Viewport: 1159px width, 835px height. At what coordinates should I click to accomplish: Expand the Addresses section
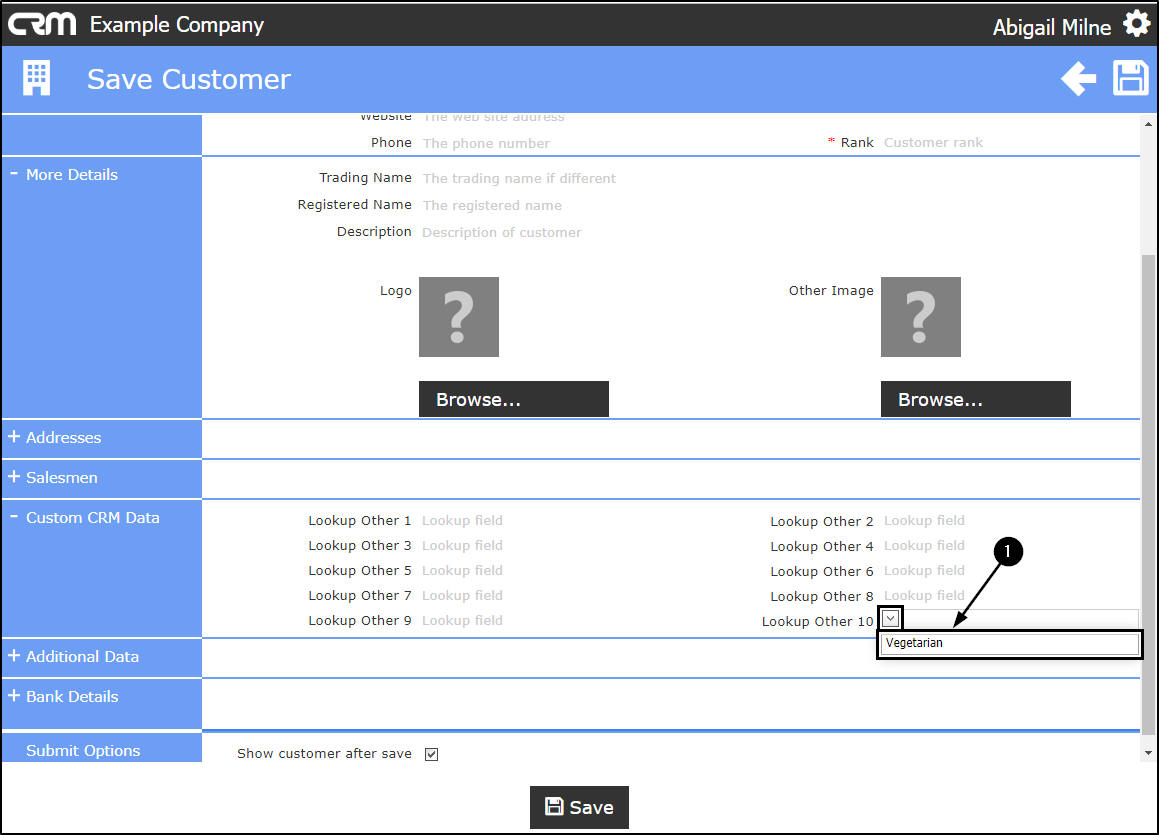[14, 437]
